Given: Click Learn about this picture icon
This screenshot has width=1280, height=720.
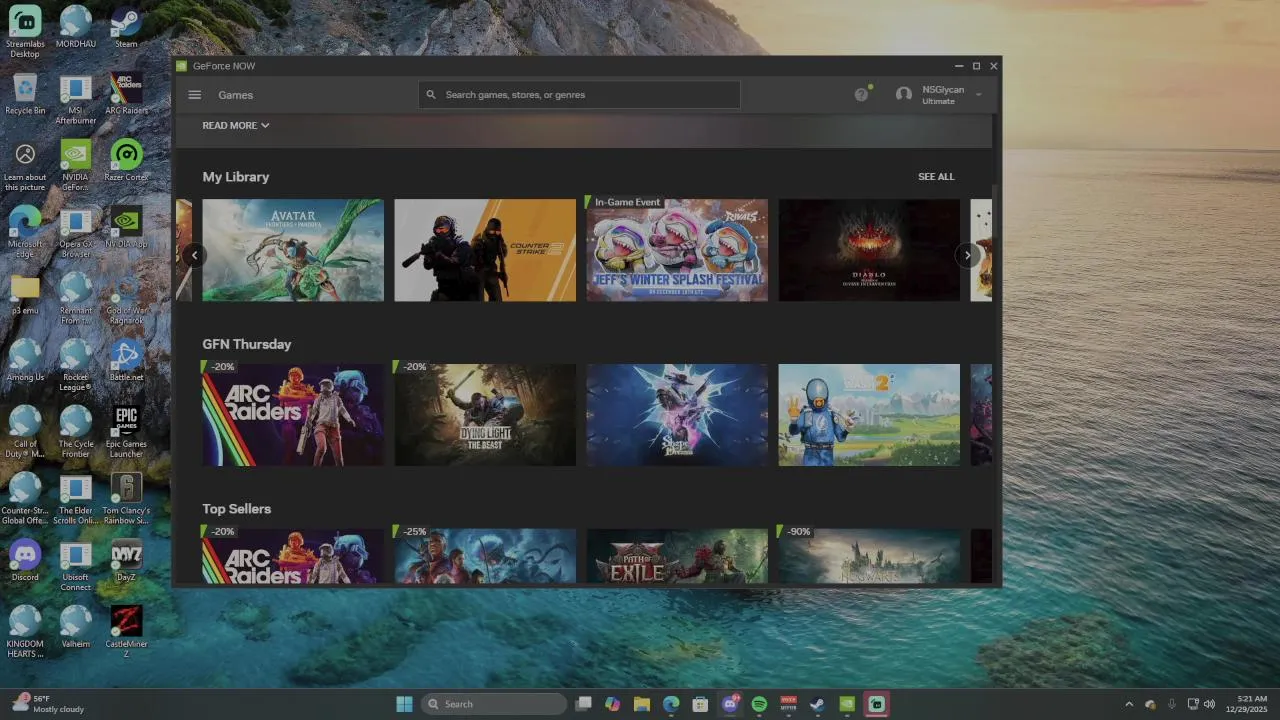Looking at the screenshot, I should (x=25, y=166).
